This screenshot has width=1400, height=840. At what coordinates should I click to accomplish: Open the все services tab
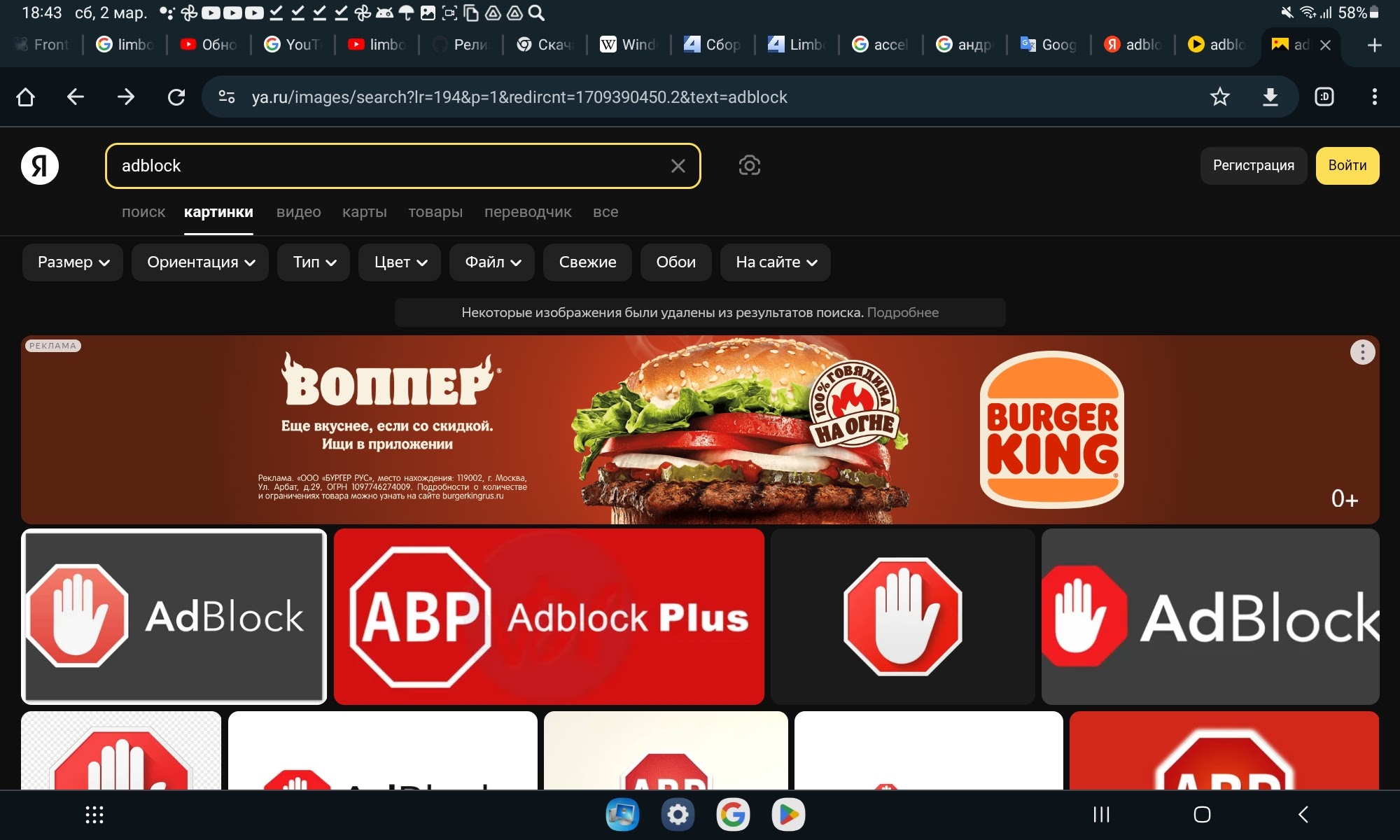[605, 212]
